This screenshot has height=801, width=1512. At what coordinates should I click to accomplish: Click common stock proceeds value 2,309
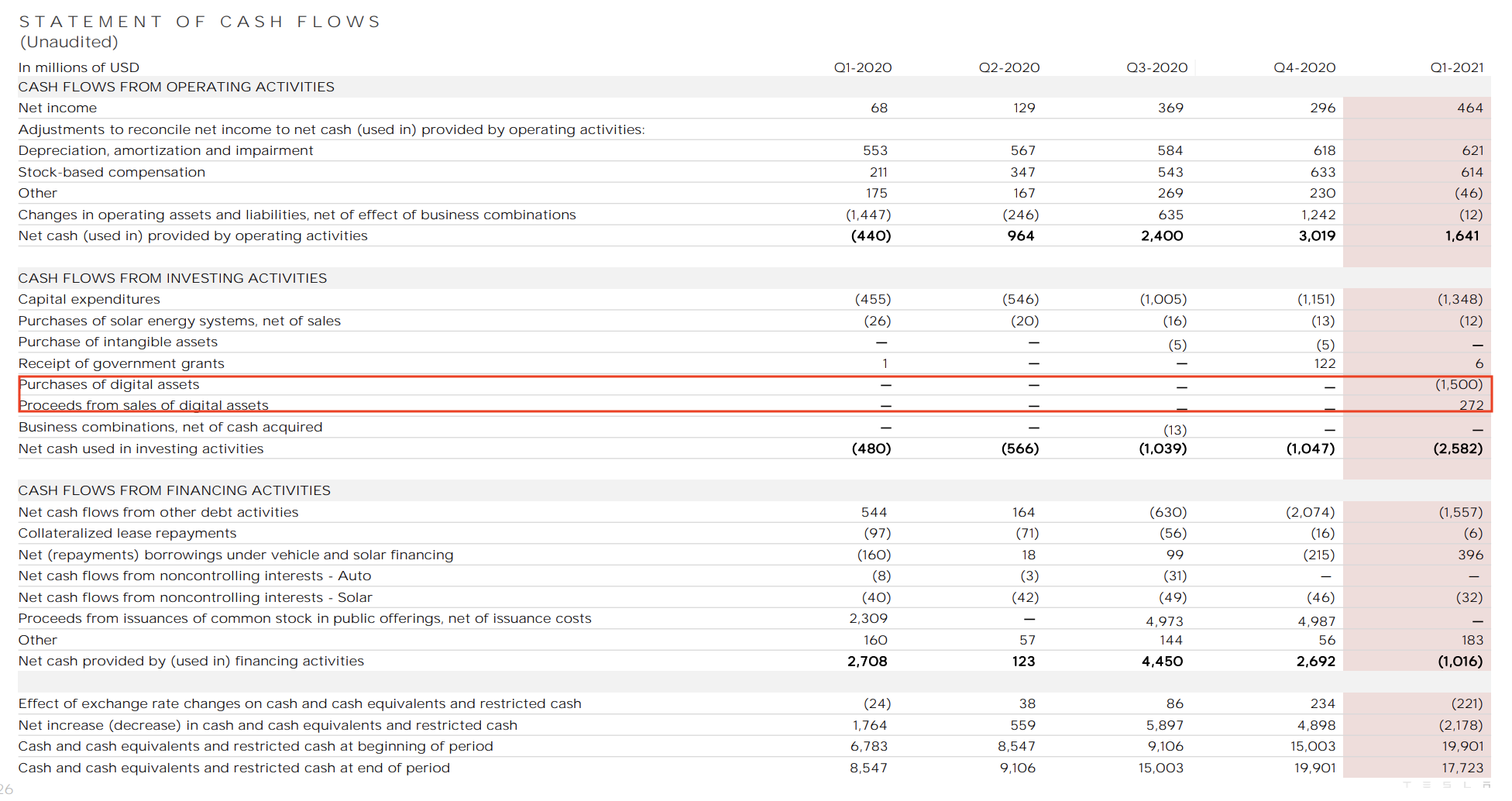point(868,618)
